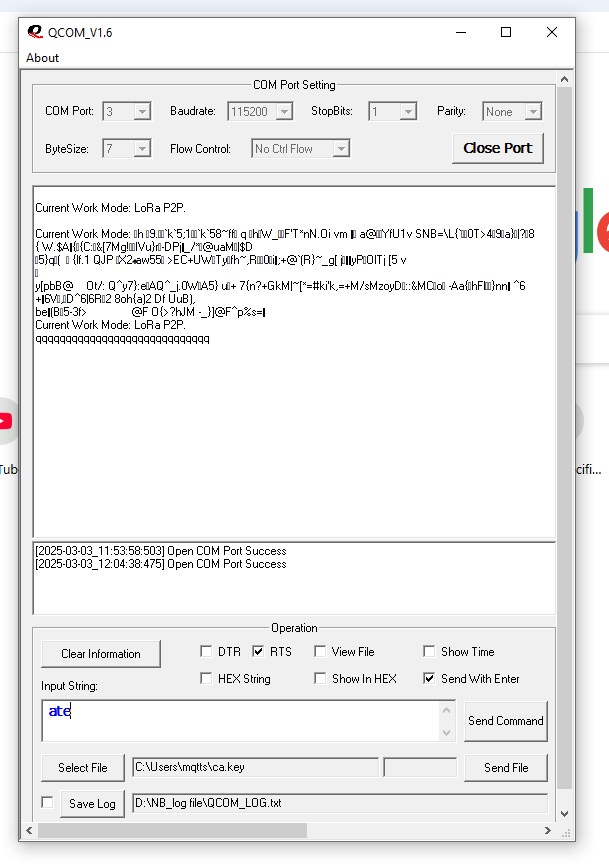
Task: Open the About menu
Action: [43, 58]
